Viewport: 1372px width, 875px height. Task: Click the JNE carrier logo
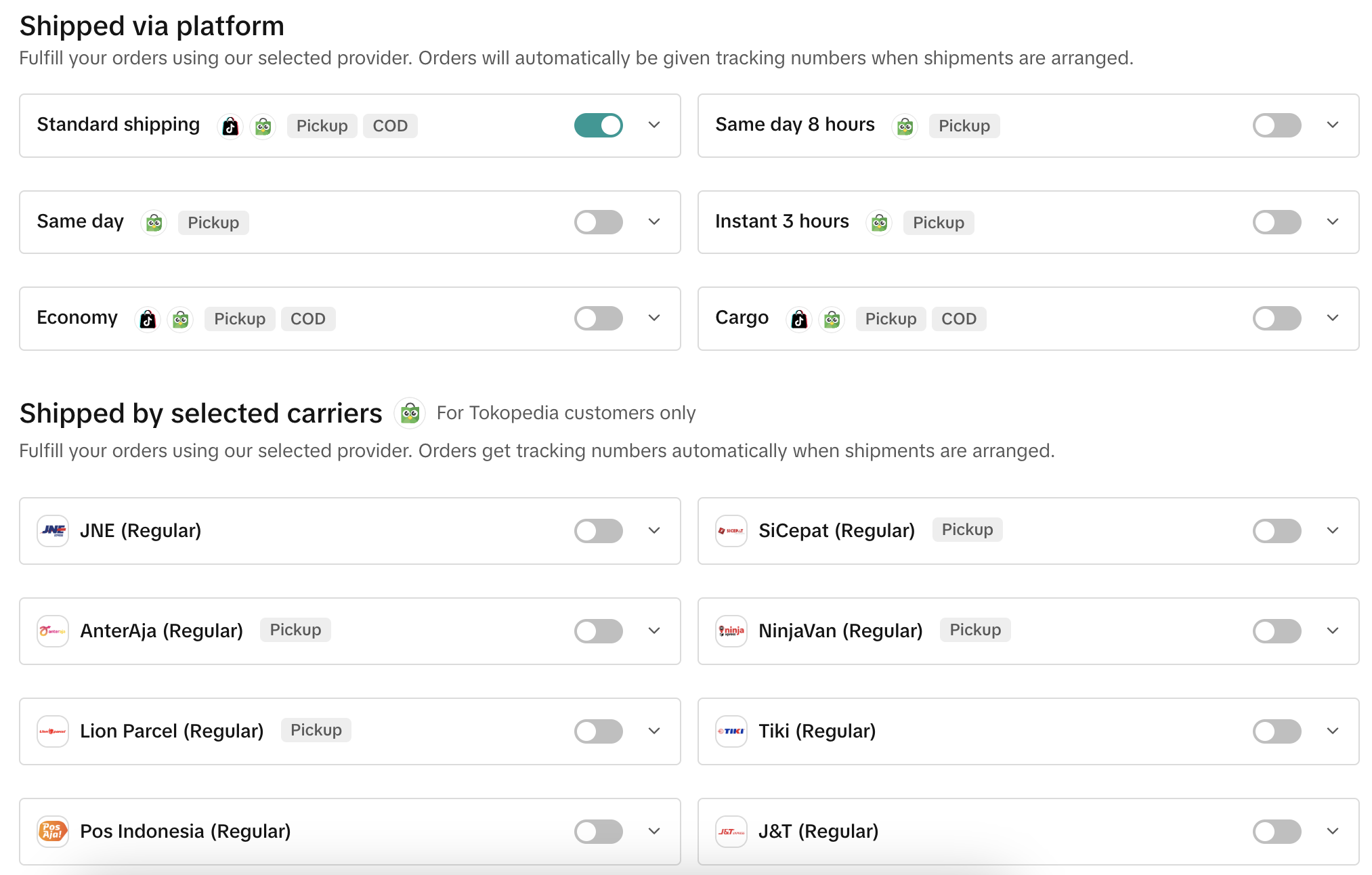pos(53,531)
